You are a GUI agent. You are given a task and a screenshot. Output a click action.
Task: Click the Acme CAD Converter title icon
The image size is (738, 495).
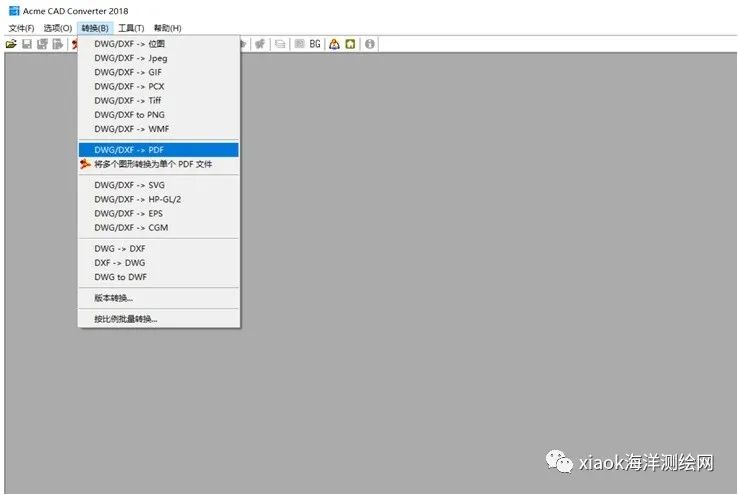tap(14, 11)
